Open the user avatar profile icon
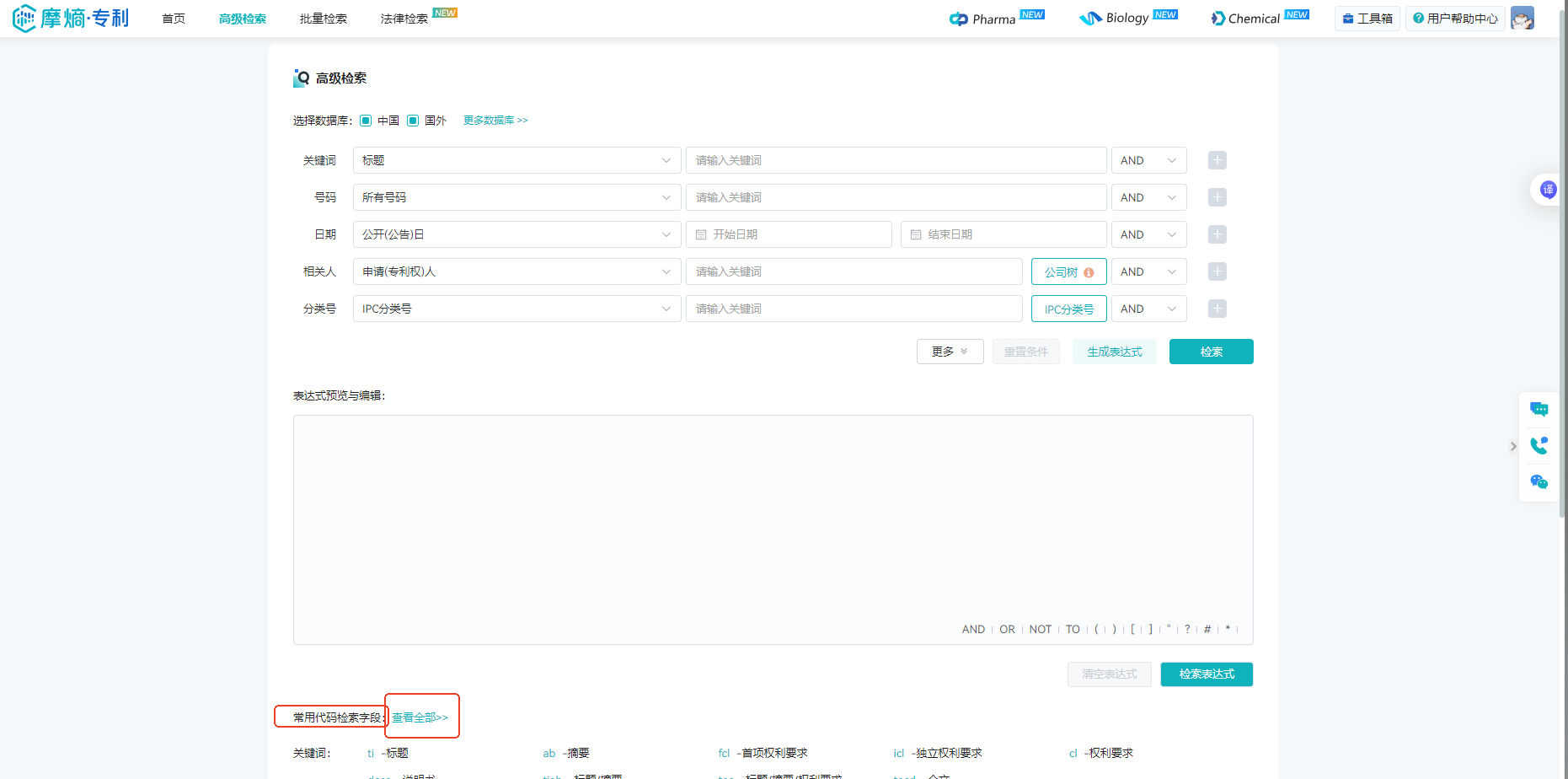 pyautogui.click(x=1522, y=18)
